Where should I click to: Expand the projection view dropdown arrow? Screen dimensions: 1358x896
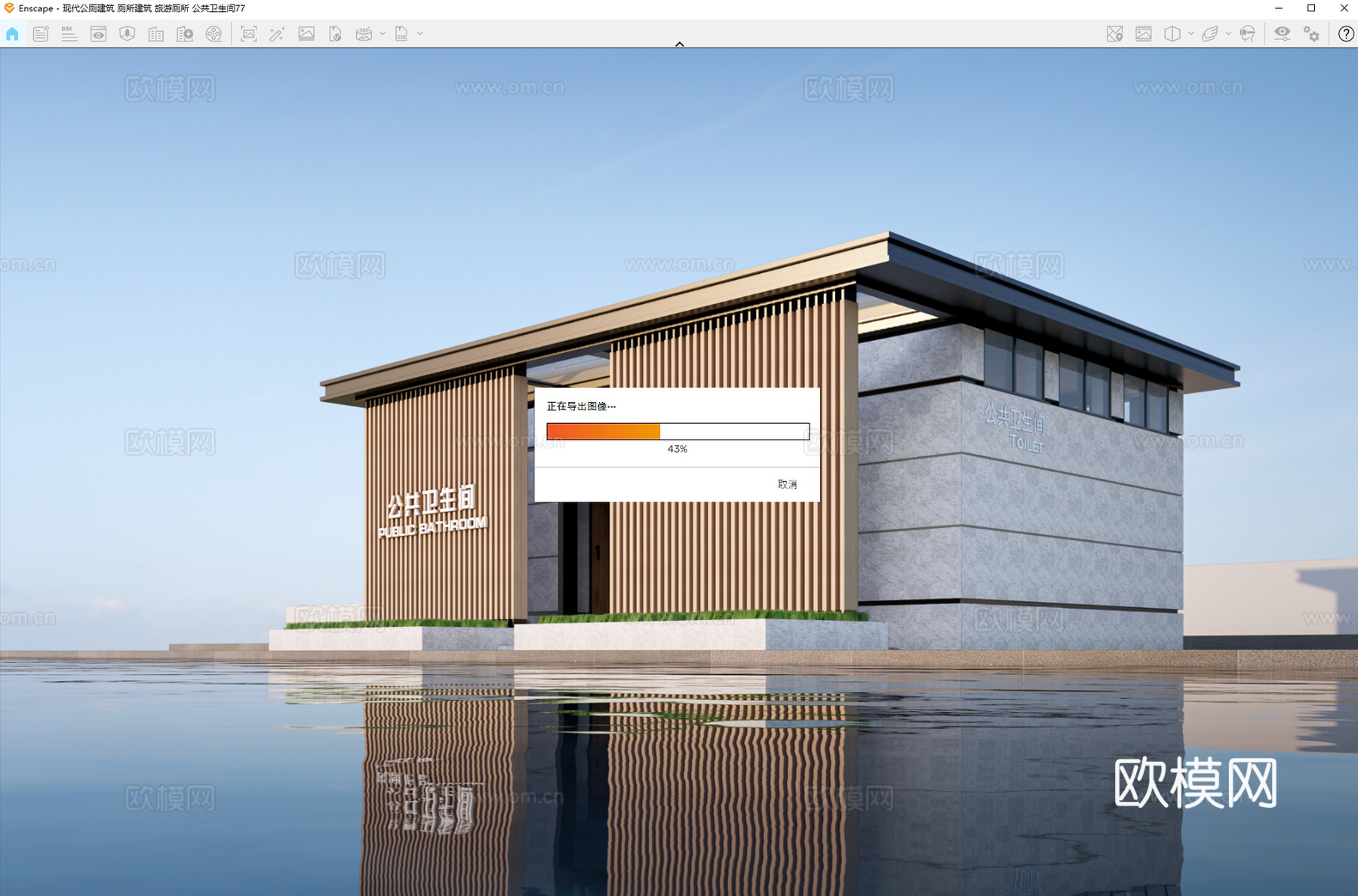(1191, 34)
